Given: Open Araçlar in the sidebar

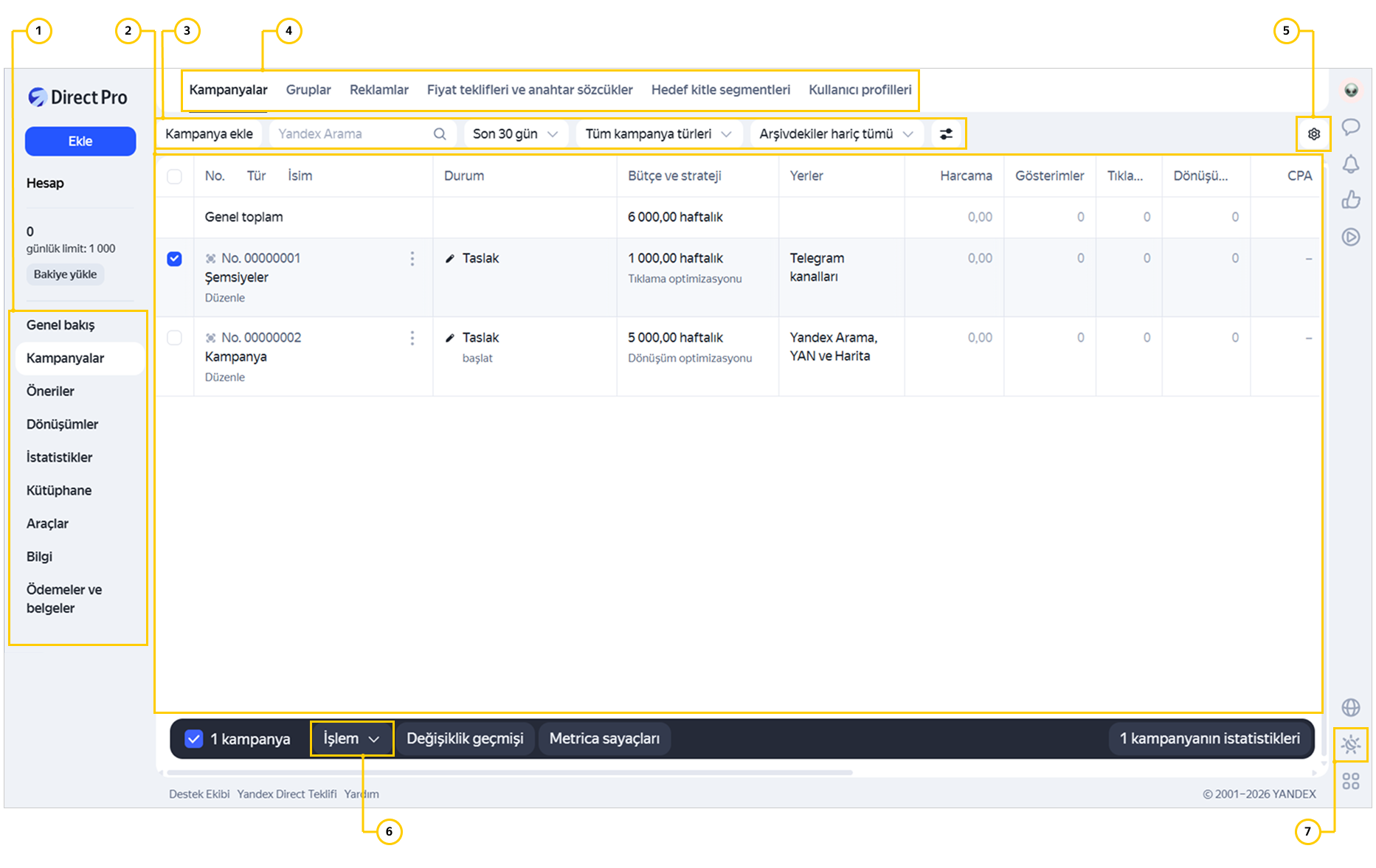Looking at the screenshot, I should point(47,524).
